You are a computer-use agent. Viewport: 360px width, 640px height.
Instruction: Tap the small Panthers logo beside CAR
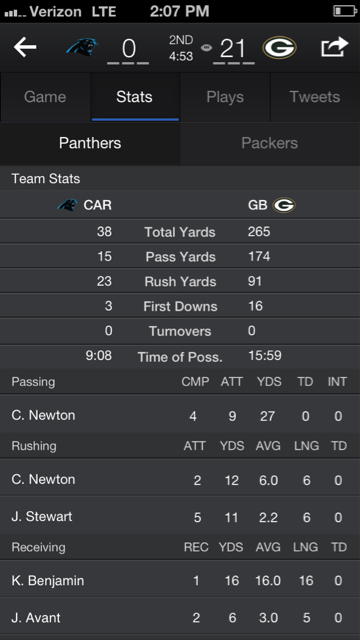(68, 204)
